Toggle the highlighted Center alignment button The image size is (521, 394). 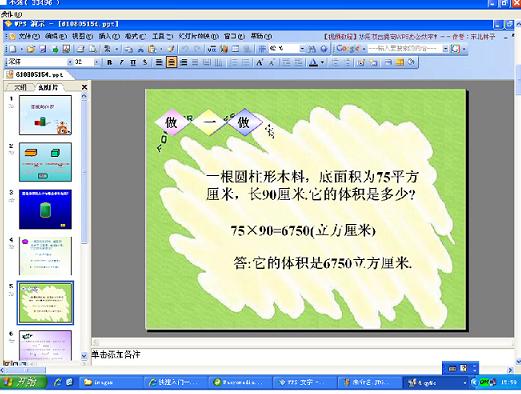pyautogui.click(x=171, y=62)
